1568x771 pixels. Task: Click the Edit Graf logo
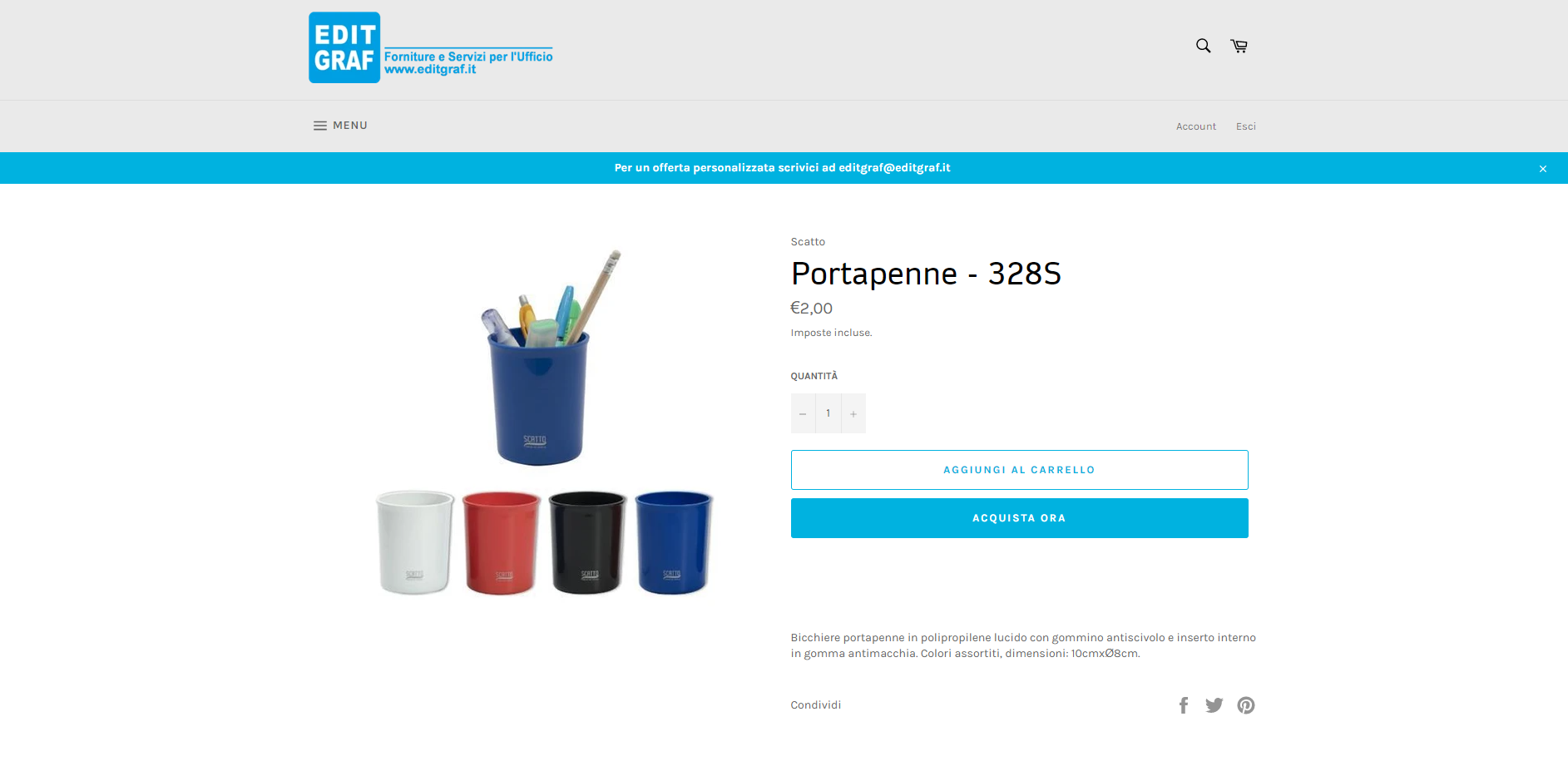(x=431, y=47)
